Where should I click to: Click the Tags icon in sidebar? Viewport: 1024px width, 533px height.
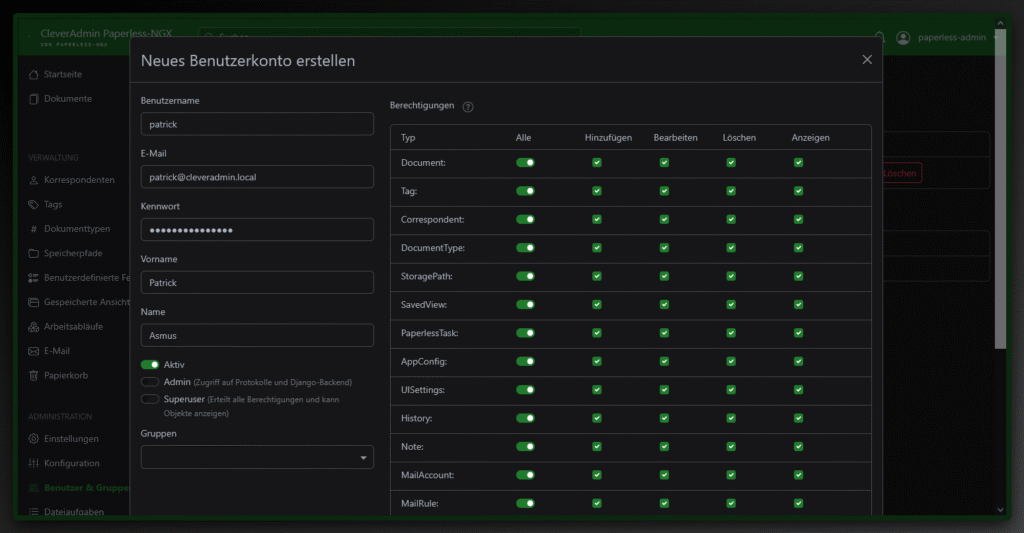click(34, 205)
